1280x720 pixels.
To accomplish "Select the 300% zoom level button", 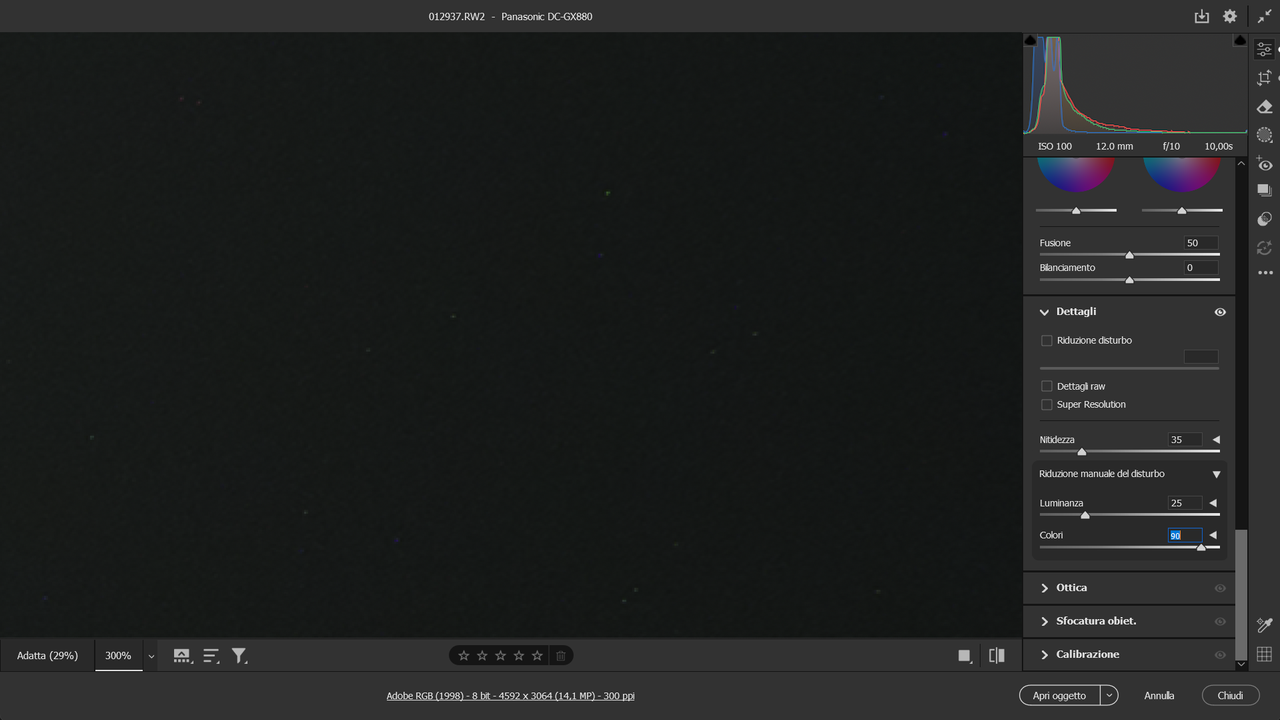I will pyautogui.click(x=118, y=656).
